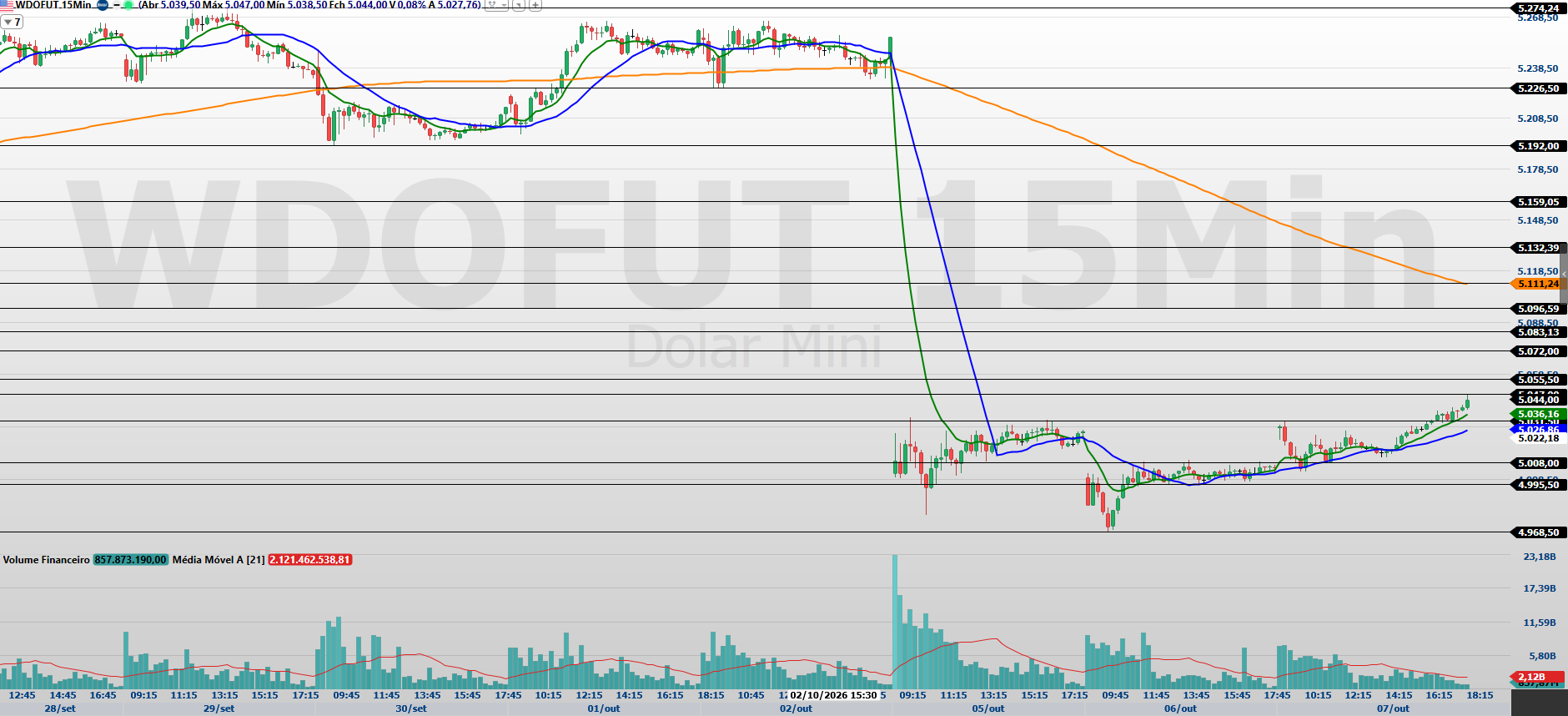Click the orange 5.111,24 moving average tag
This screenshot has height=716, width=1568.
pyautogui.click(x=1537, y=284)
